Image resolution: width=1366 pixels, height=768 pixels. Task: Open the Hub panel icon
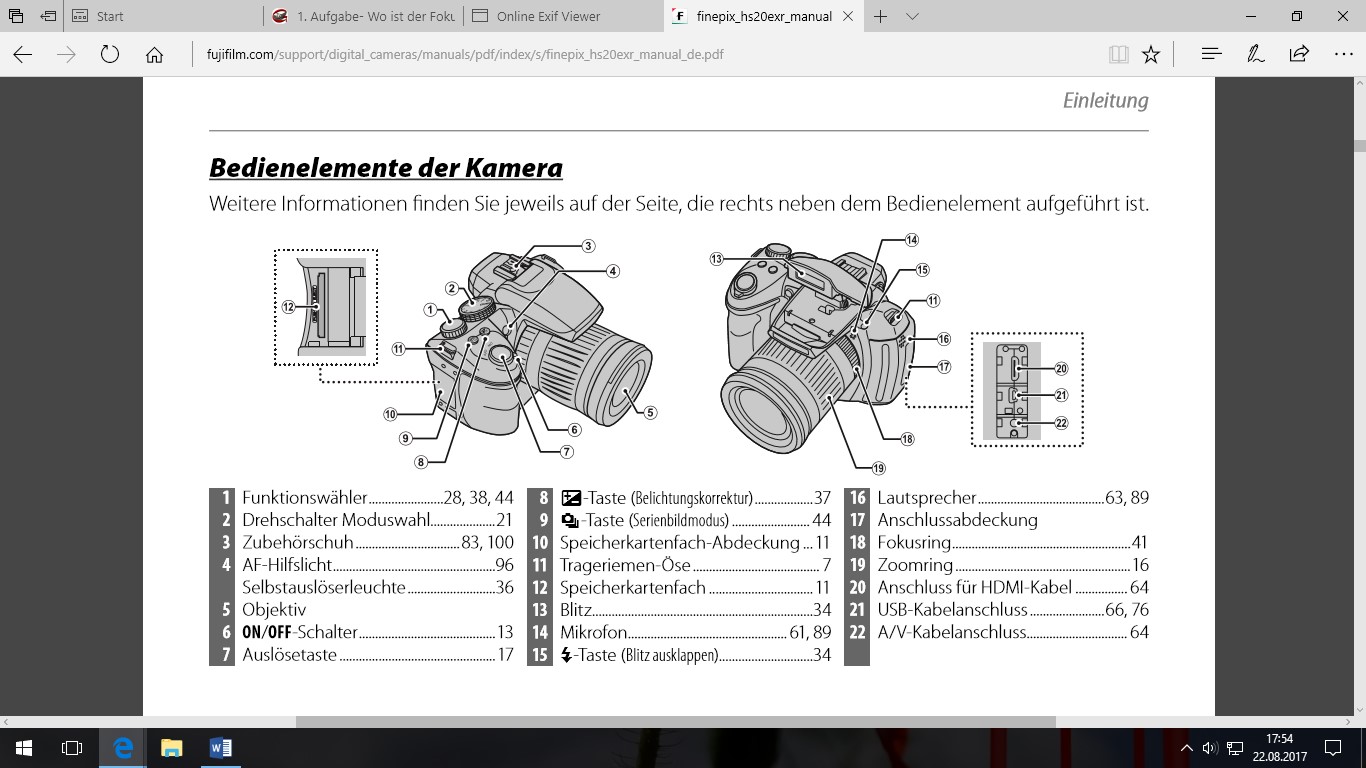click(x=1211, y=54)
